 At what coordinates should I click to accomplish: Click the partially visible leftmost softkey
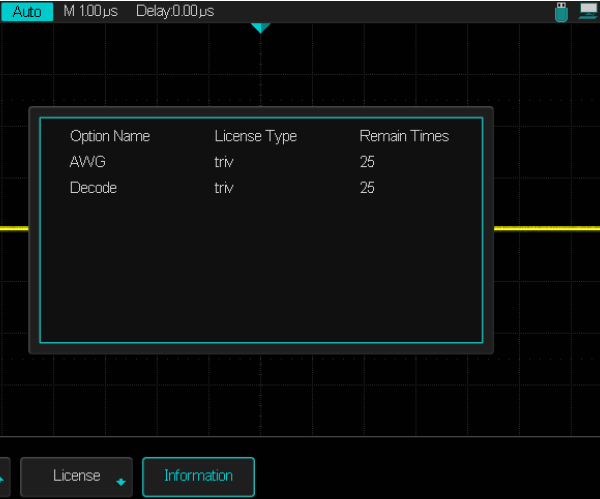(4, 477)
